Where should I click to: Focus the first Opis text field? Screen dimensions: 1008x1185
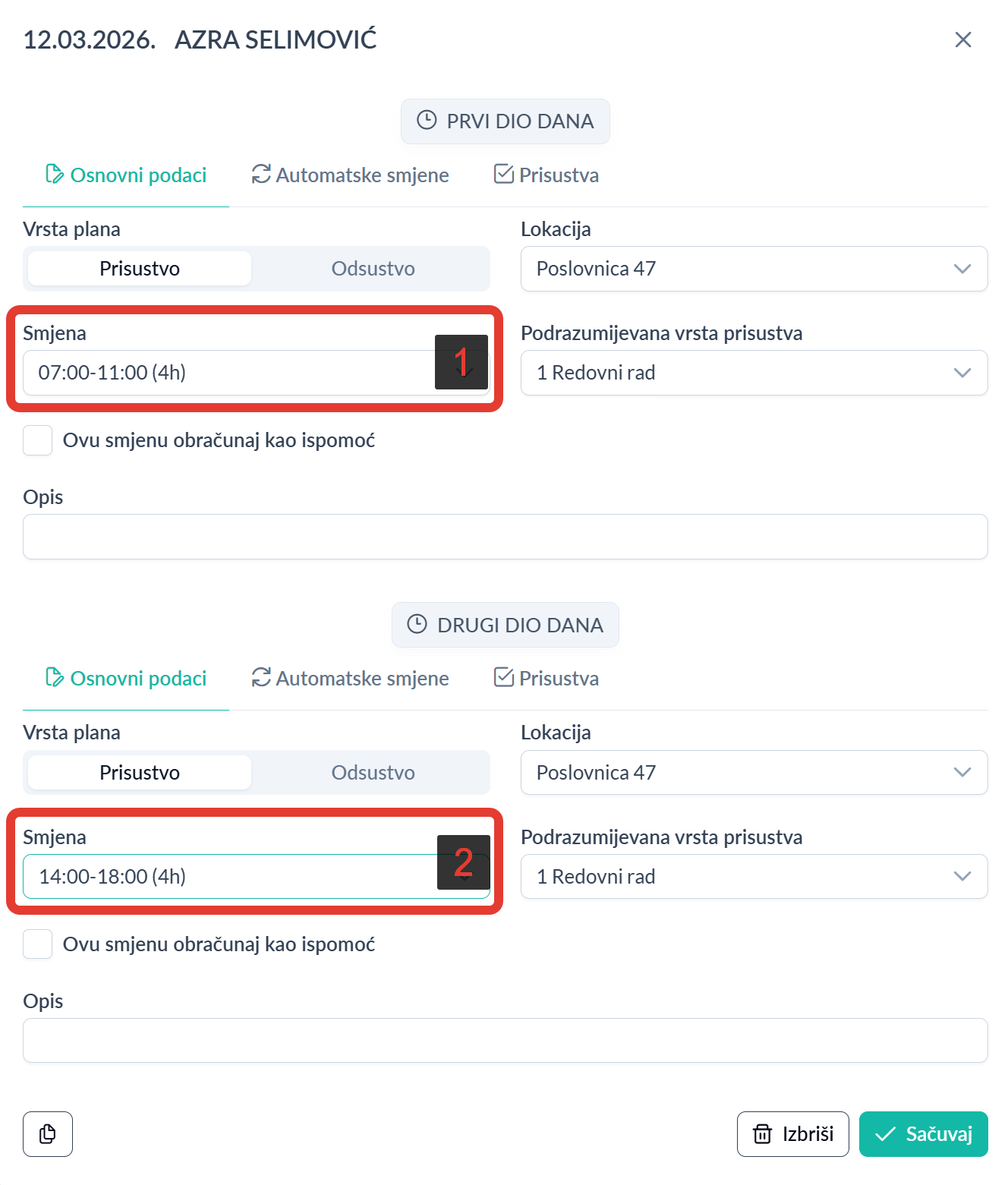click(505, 537)
